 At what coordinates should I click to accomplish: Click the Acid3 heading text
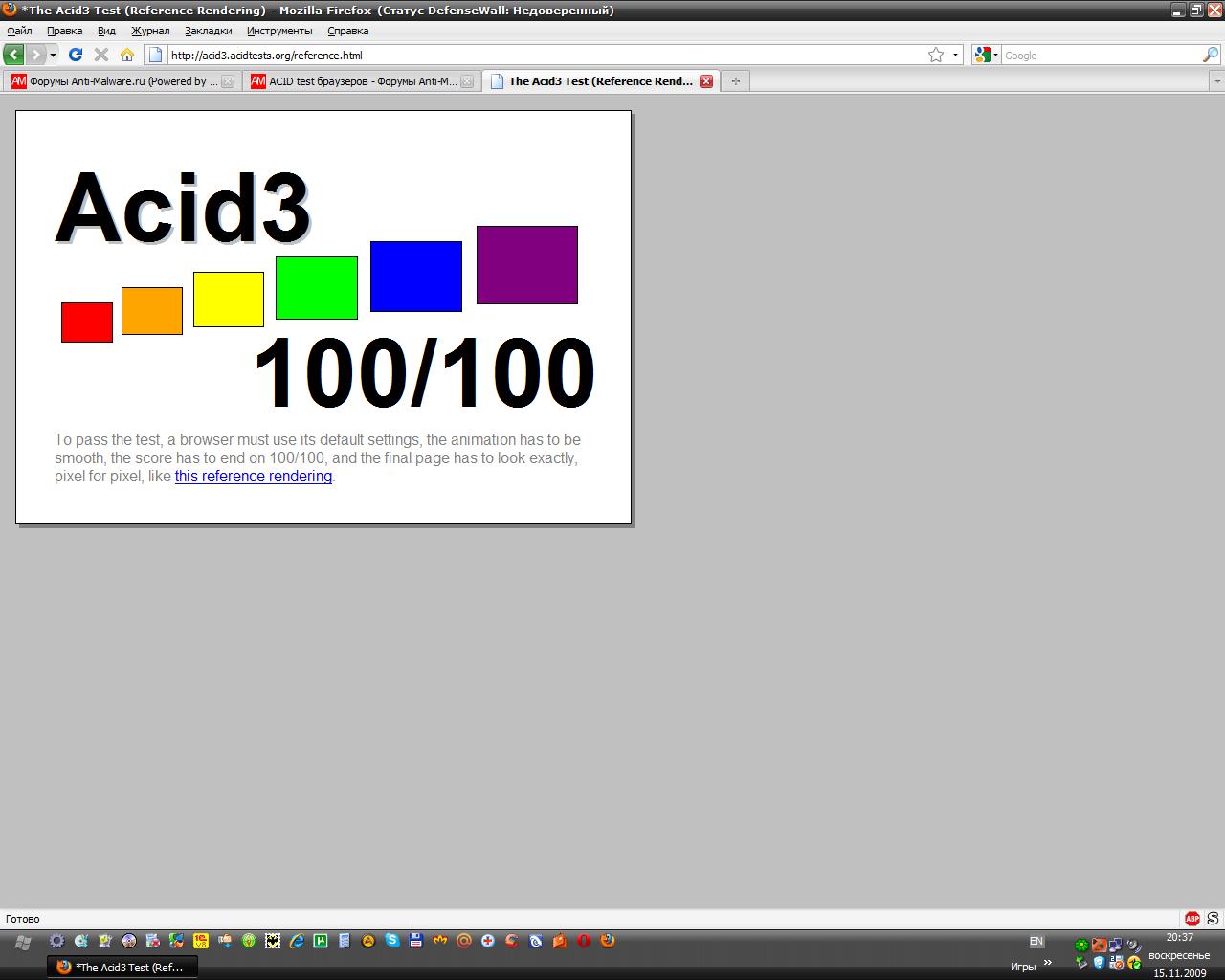183,208
